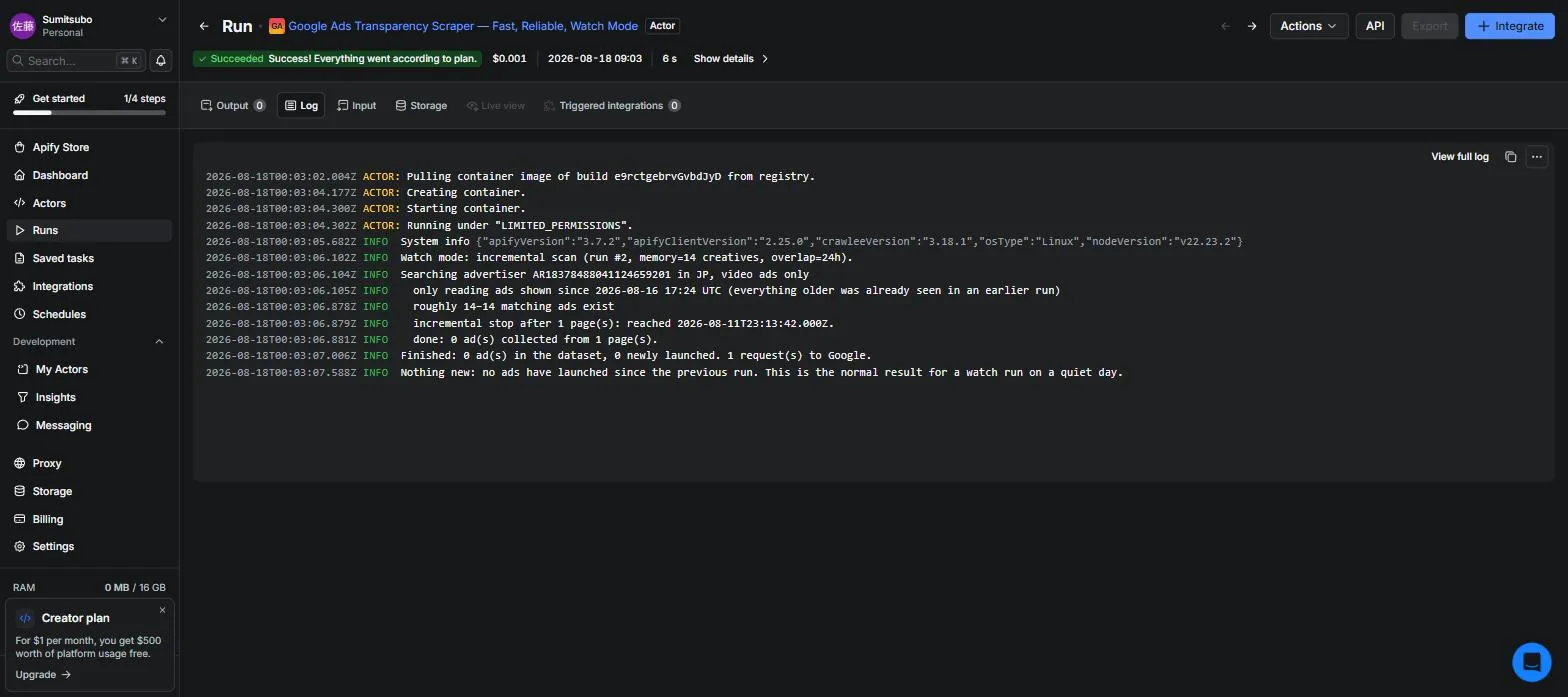Switch to the run's Storage tab
Viewport: 1568px width, 697px height.
[x=421, y=106]
